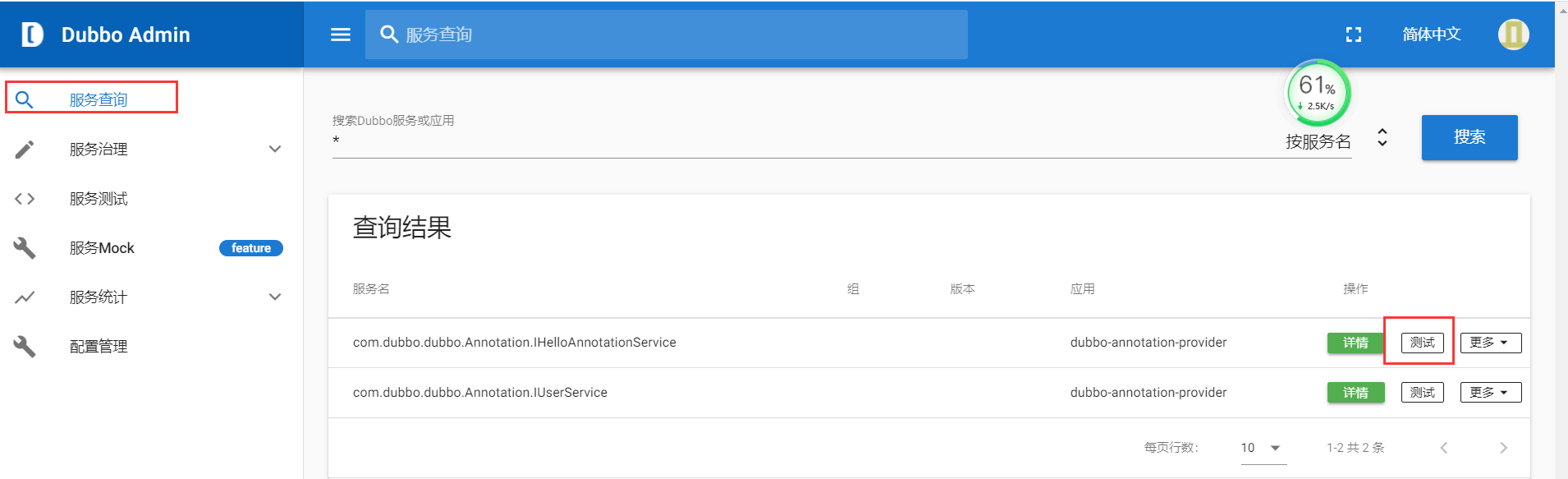The height and width of the screenshot is (479, 1568).
Task: Toggle the hamburger navigation menu
Action: click(341, 35)
